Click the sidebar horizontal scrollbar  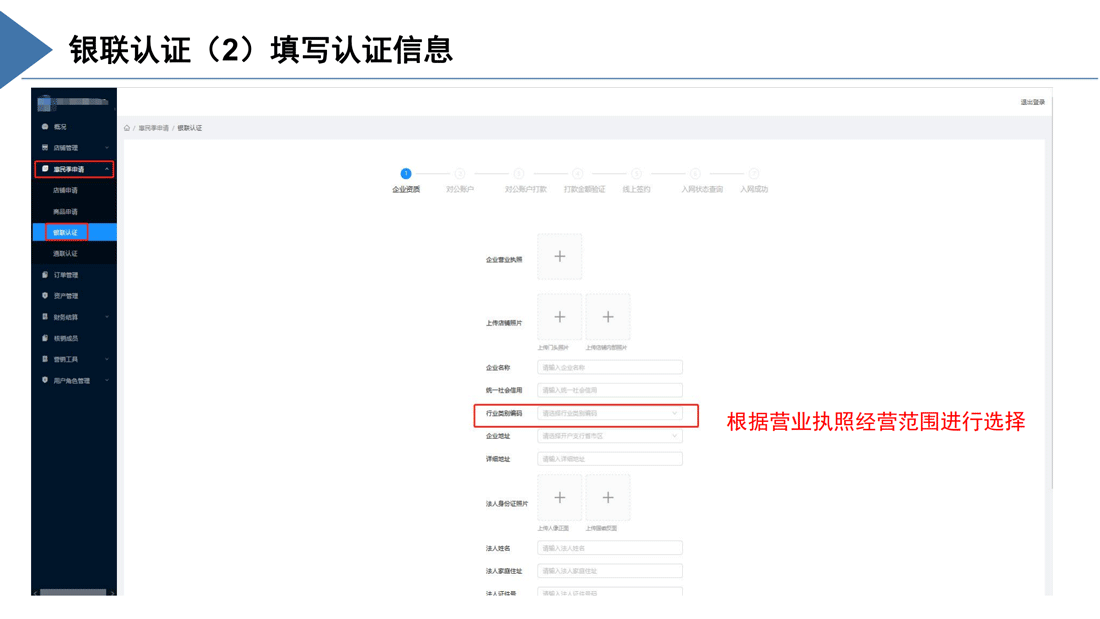(74, 592)
